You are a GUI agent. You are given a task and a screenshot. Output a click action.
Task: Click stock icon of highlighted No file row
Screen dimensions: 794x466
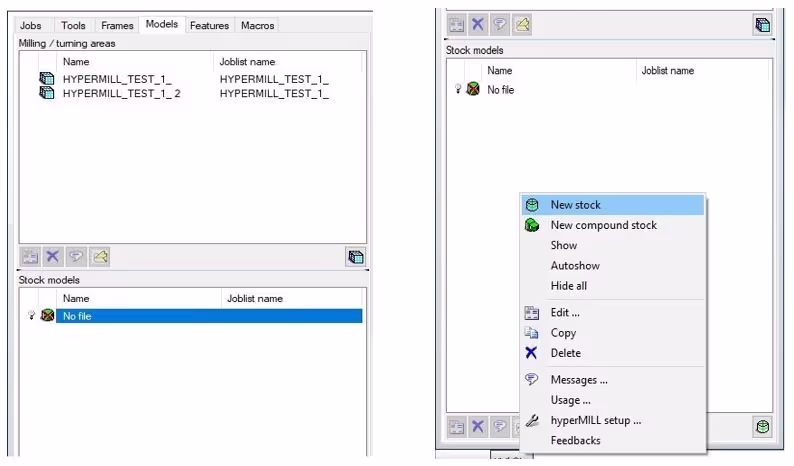(x=47, y=316)
